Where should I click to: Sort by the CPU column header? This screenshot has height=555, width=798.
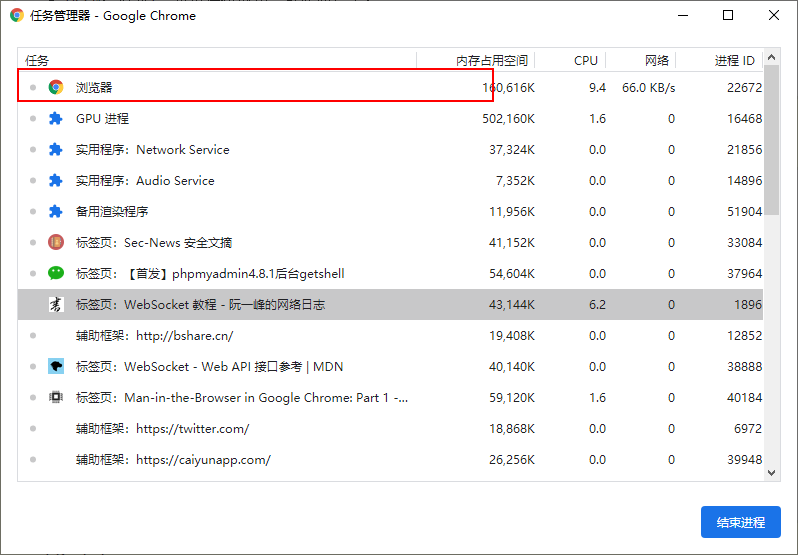(x=570, y=61)
